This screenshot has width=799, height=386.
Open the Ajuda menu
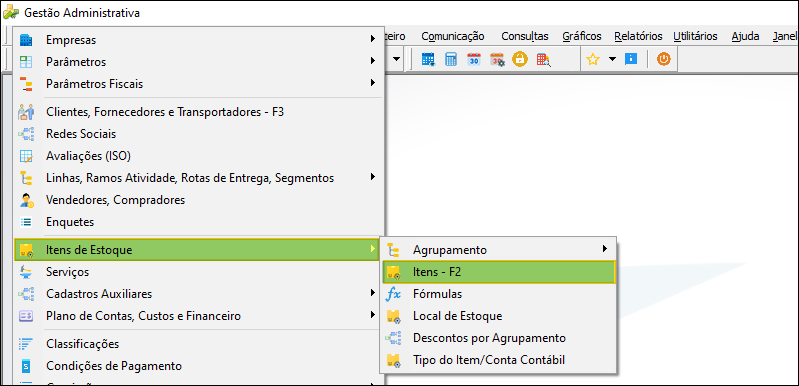pos(745,37)
